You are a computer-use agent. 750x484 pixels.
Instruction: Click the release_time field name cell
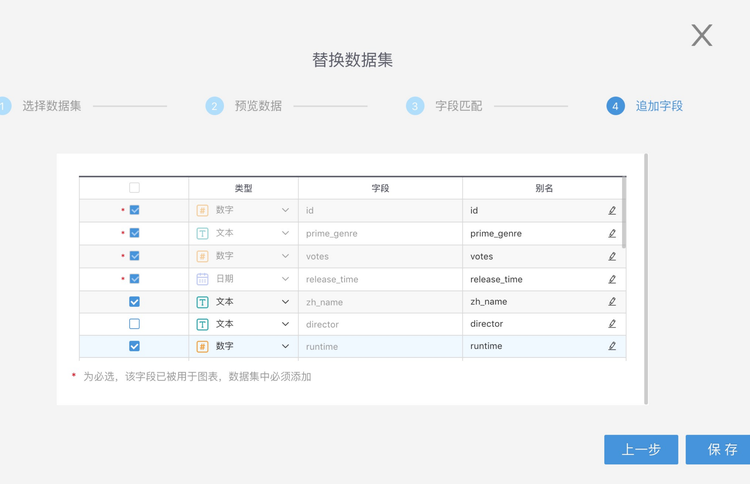click(380, 279)
